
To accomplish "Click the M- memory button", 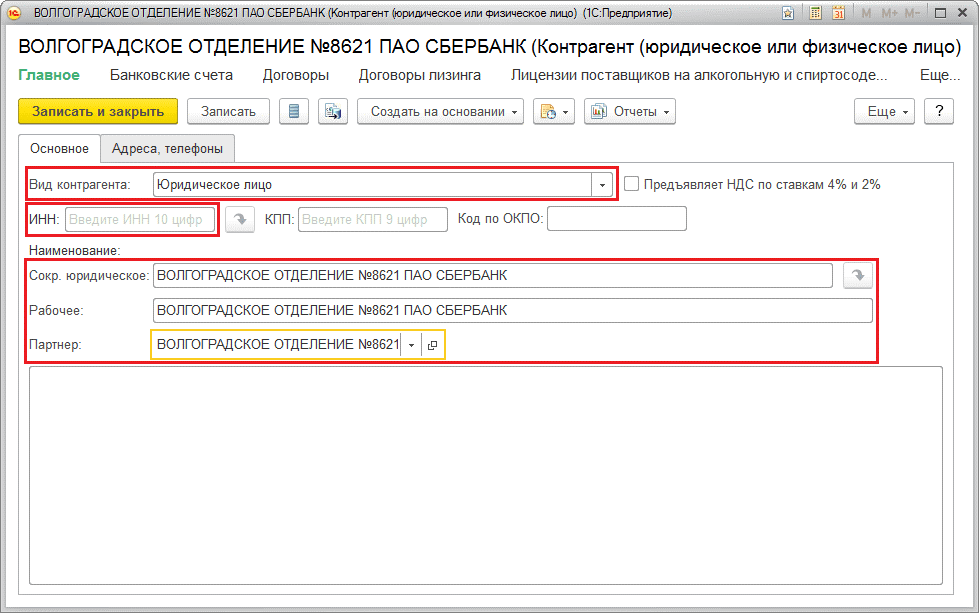I will pyautogui.click(x=912, y=13).
